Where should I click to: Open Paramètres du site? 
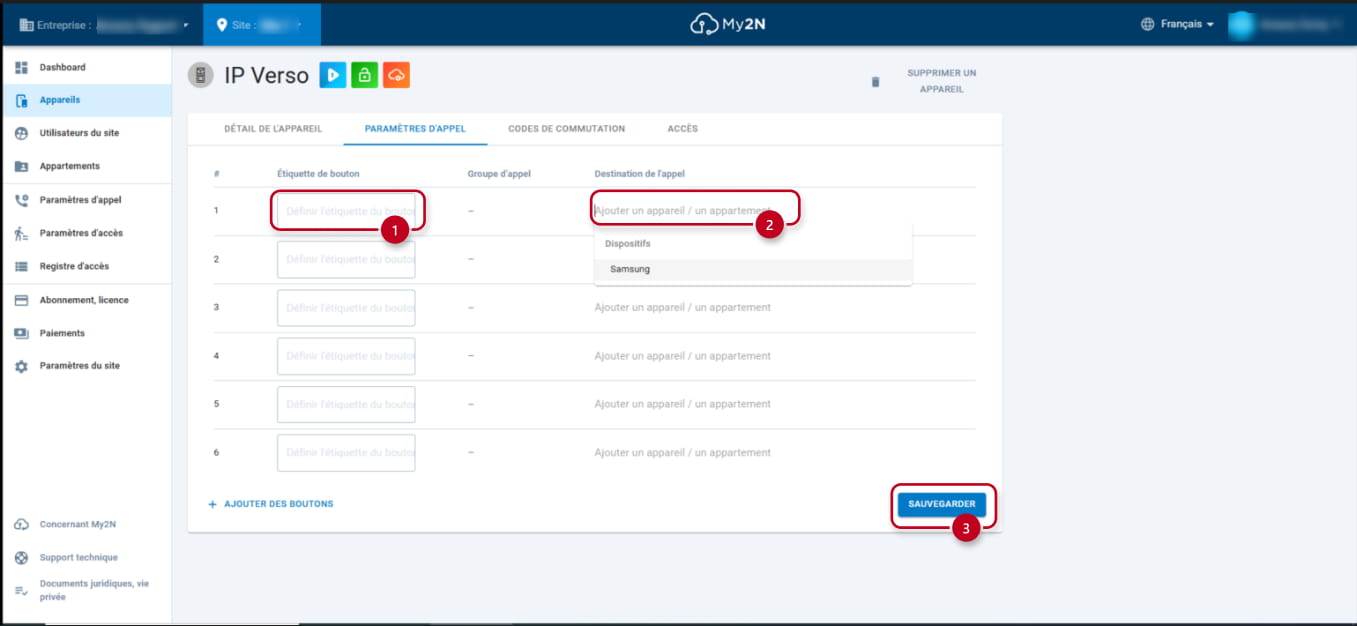coord(79,366)
